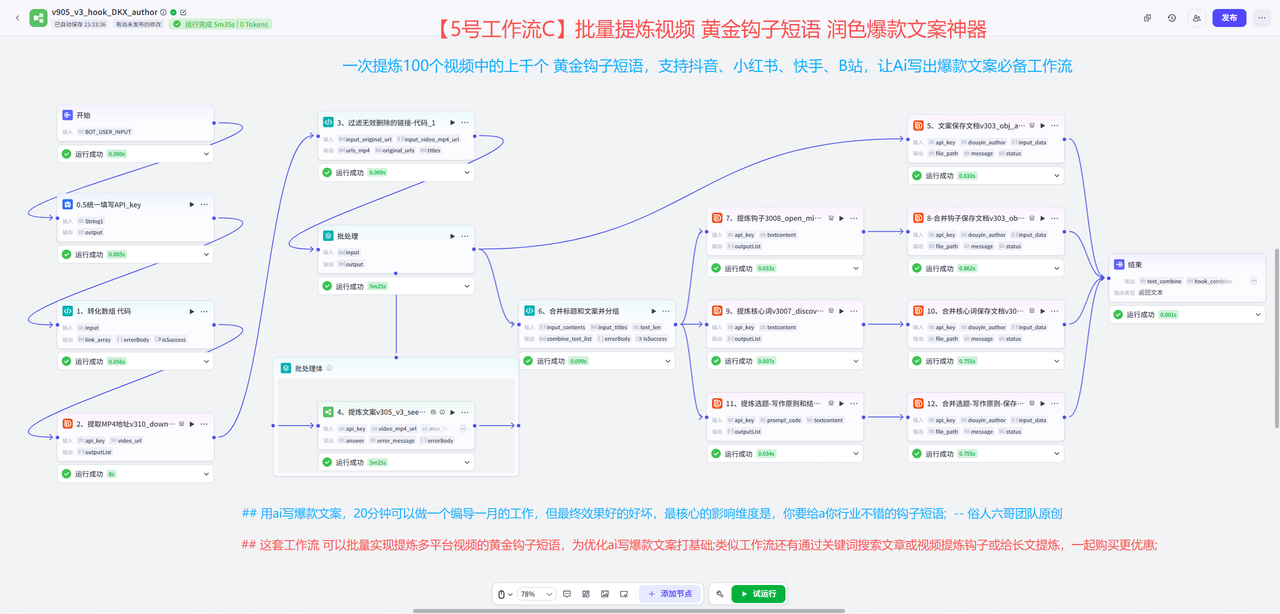Expand 2、提取MP4地址 run result 8s

pyautogui.click(x=206, y=473)
